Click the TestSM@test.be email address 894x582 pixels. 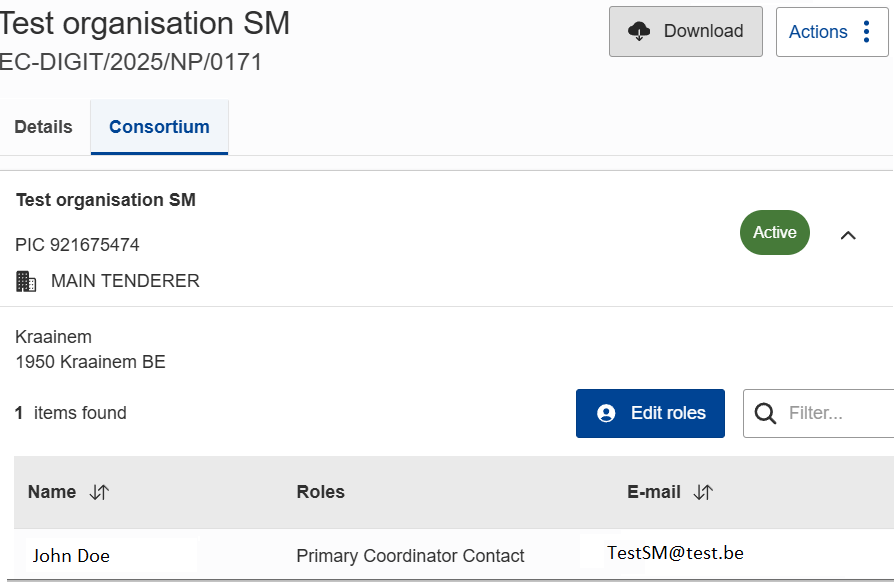pos(675,553)
